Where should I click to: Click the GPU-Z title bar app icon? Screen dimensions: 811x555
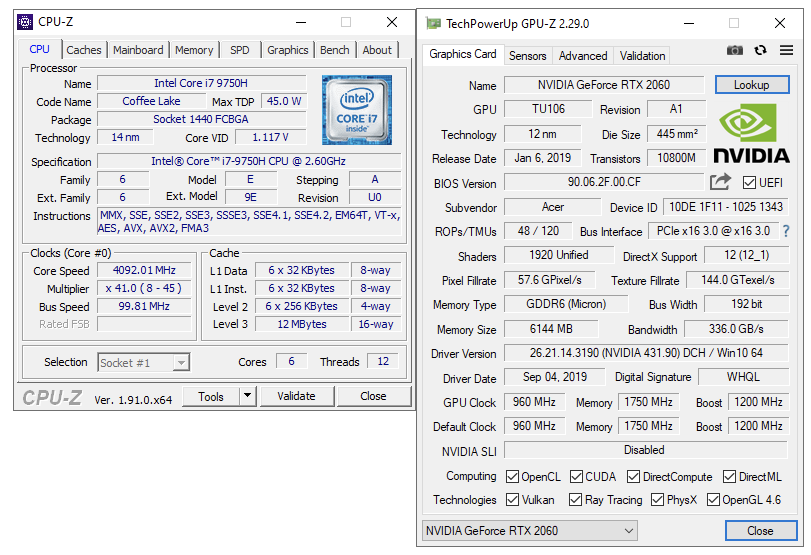click(x=433, y=23)
